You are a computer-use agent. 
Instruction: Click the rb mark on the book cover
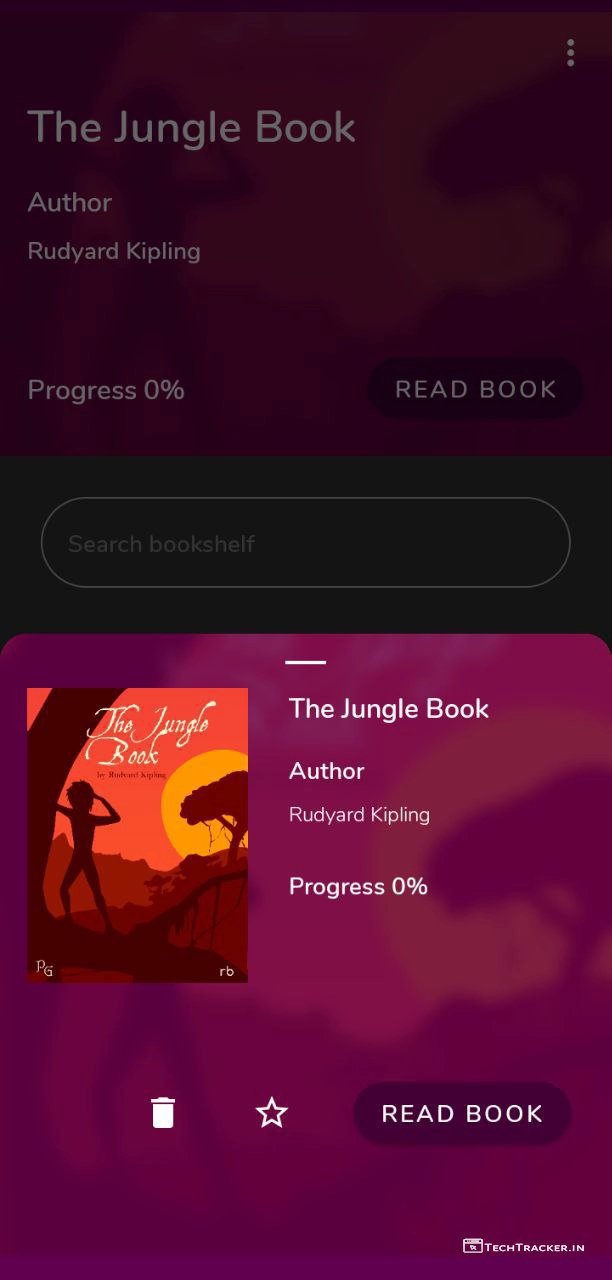click(226, 970)
